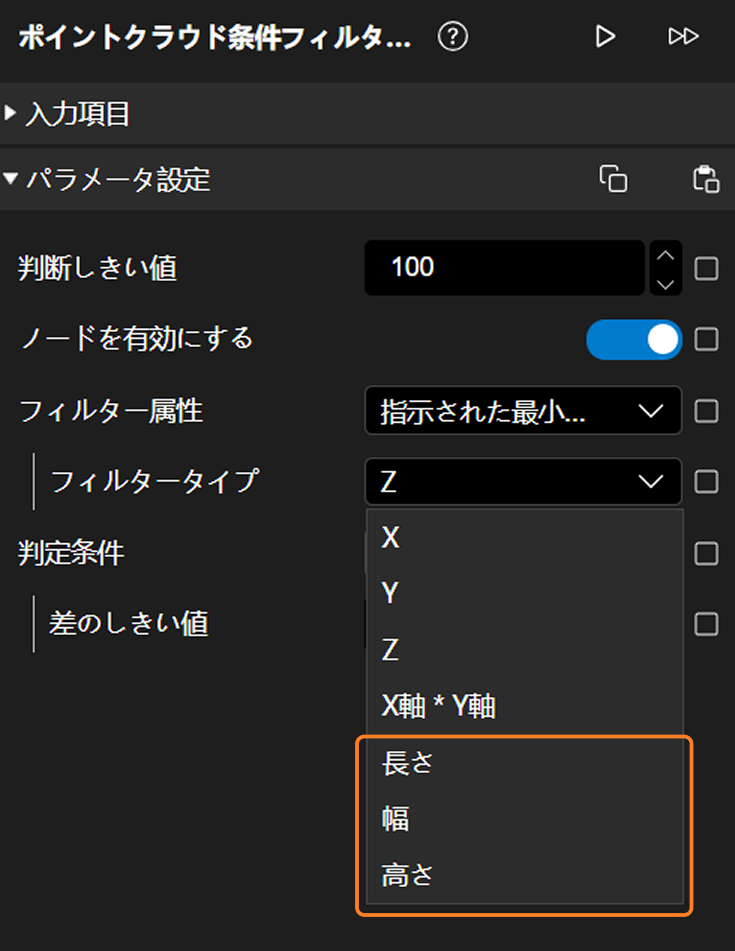Click the paste parameters icon
735x951 pixels.
706,179
